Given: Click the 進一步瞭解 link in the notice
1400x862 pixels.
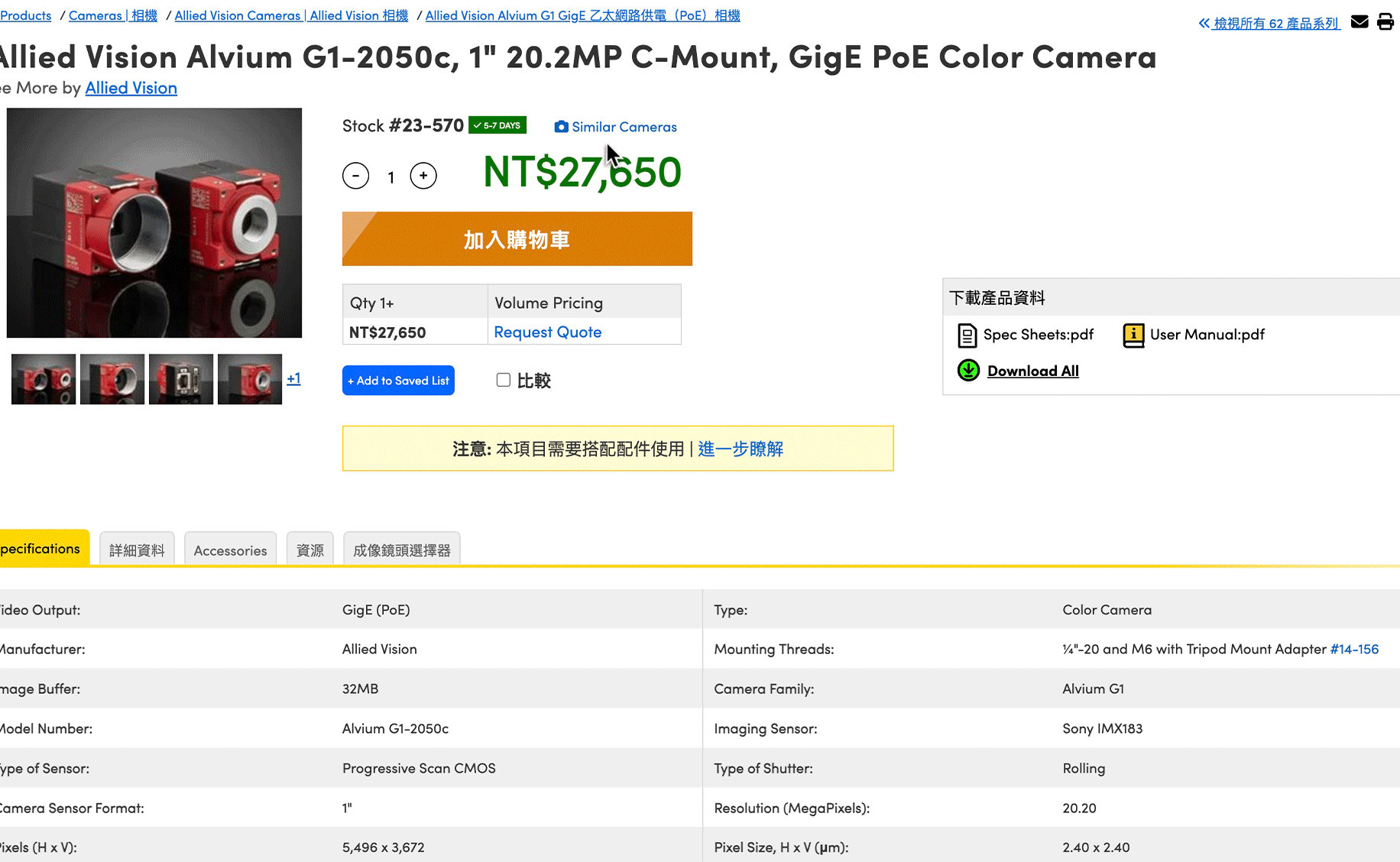Looking at the screenshot, I should (740, 449).
